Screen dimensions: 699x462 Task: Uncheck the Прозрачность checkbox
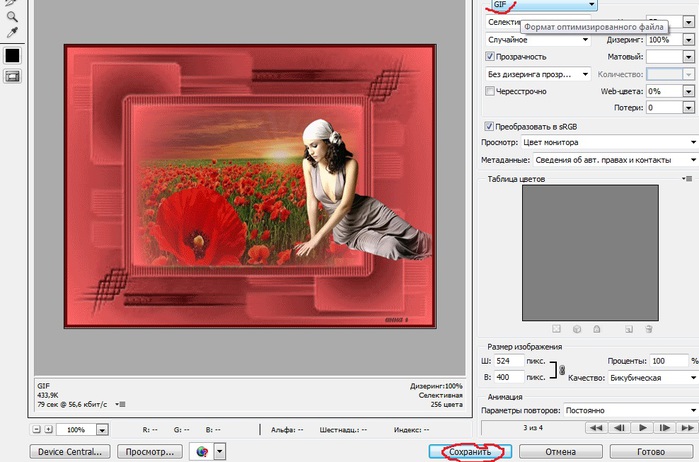click(489, 57)
